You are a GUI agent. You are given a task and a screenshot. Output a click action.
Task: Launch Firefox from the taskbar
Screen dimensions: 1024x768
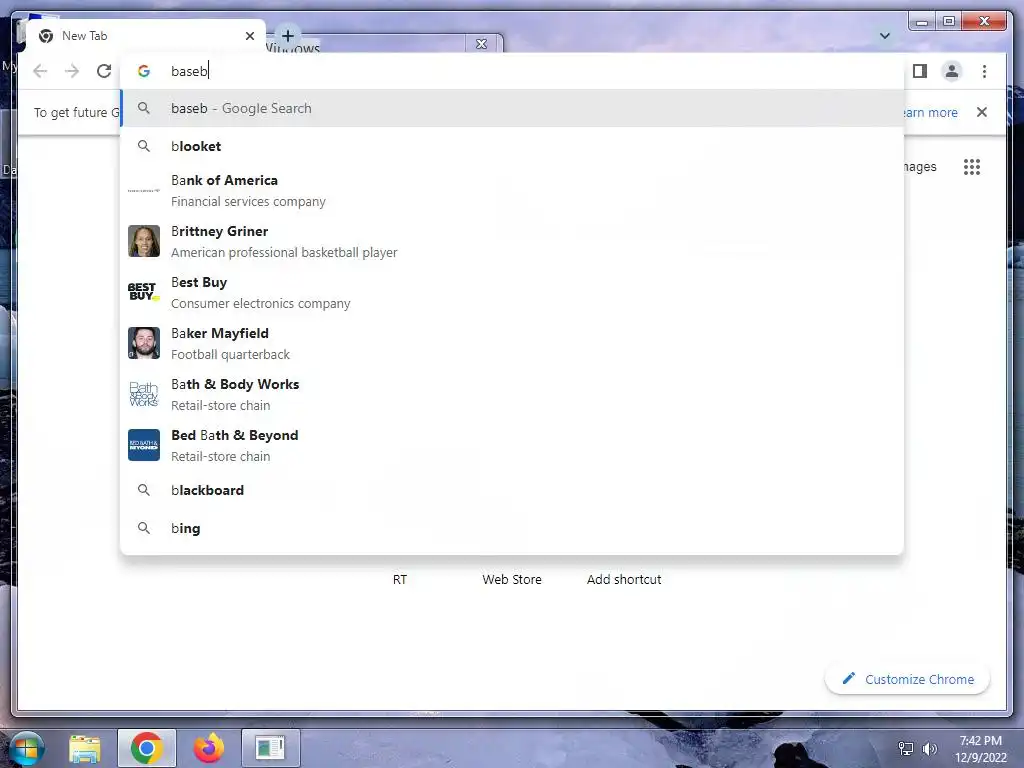(x=209, y=748)
